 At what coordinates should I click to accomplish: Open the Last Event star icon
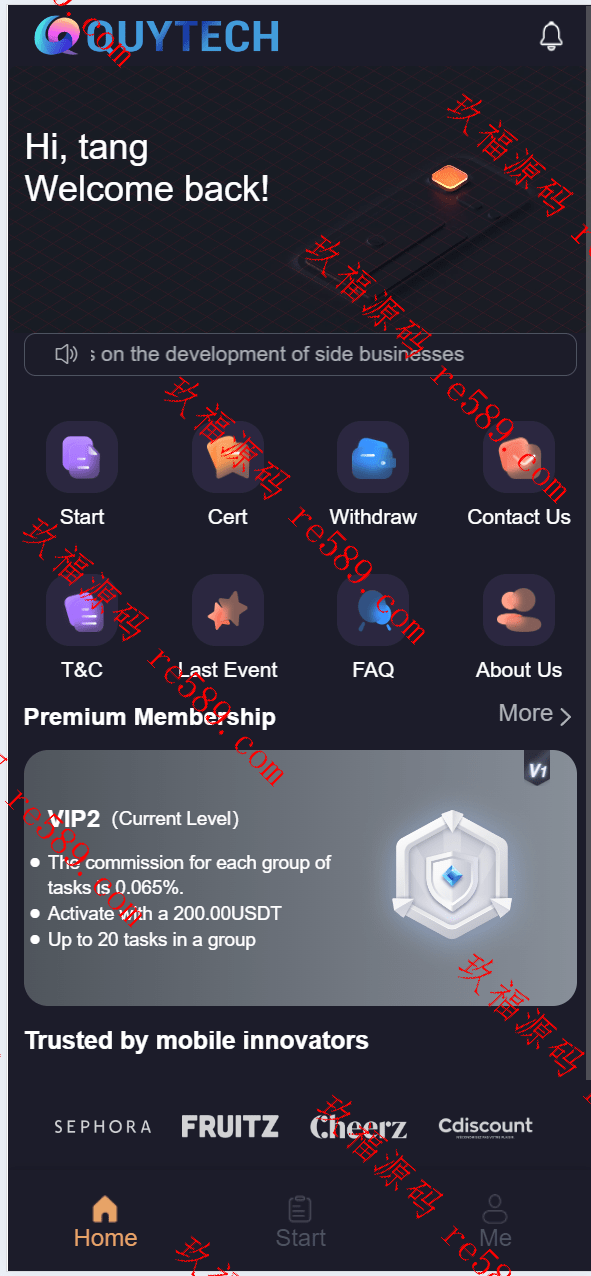[228, 610]
